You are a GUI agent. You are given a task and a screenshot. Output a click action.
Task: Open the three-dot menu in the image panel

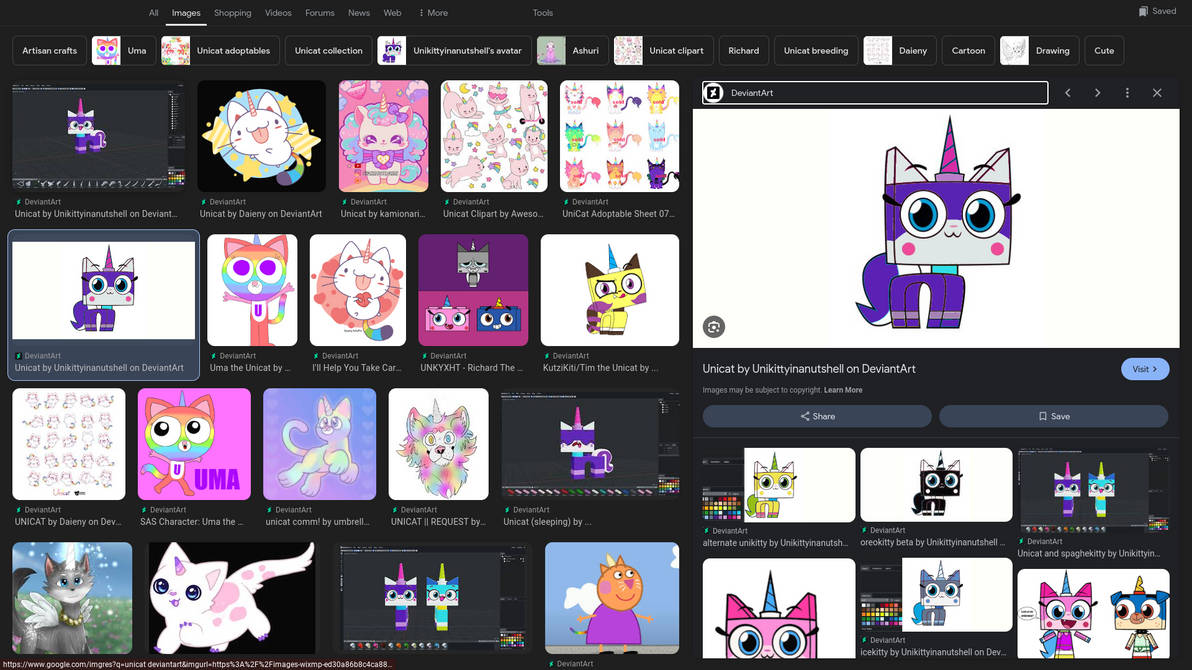(1127, 92)
